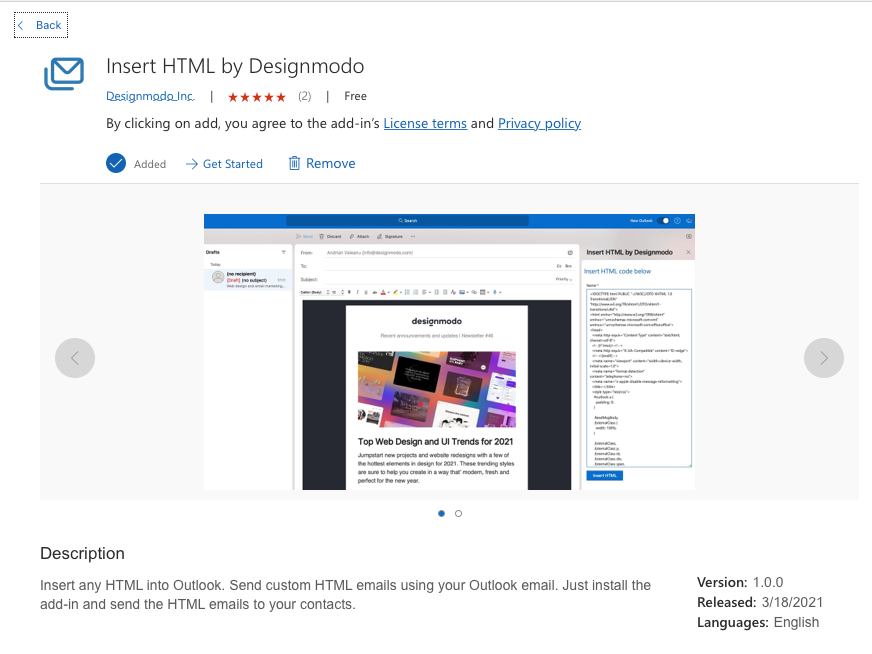Open the Designmodo Inc. publisher link
The width and height of the screenshot is (872, 654).
click(150, 96)
